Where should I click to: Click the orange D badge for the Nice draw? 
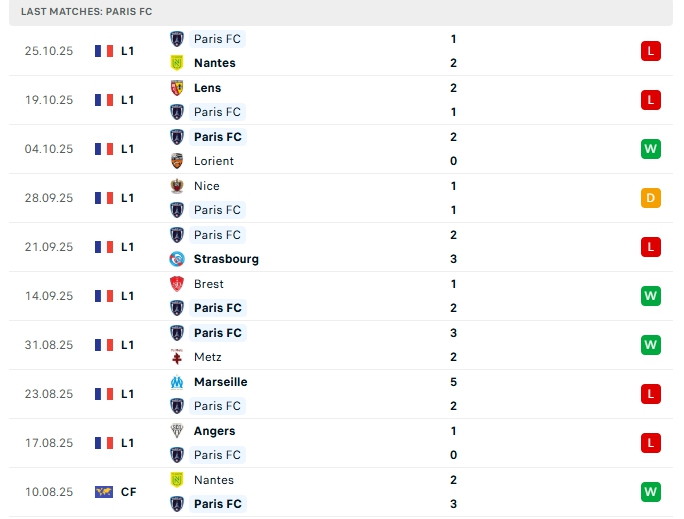[x=651, y=198]
